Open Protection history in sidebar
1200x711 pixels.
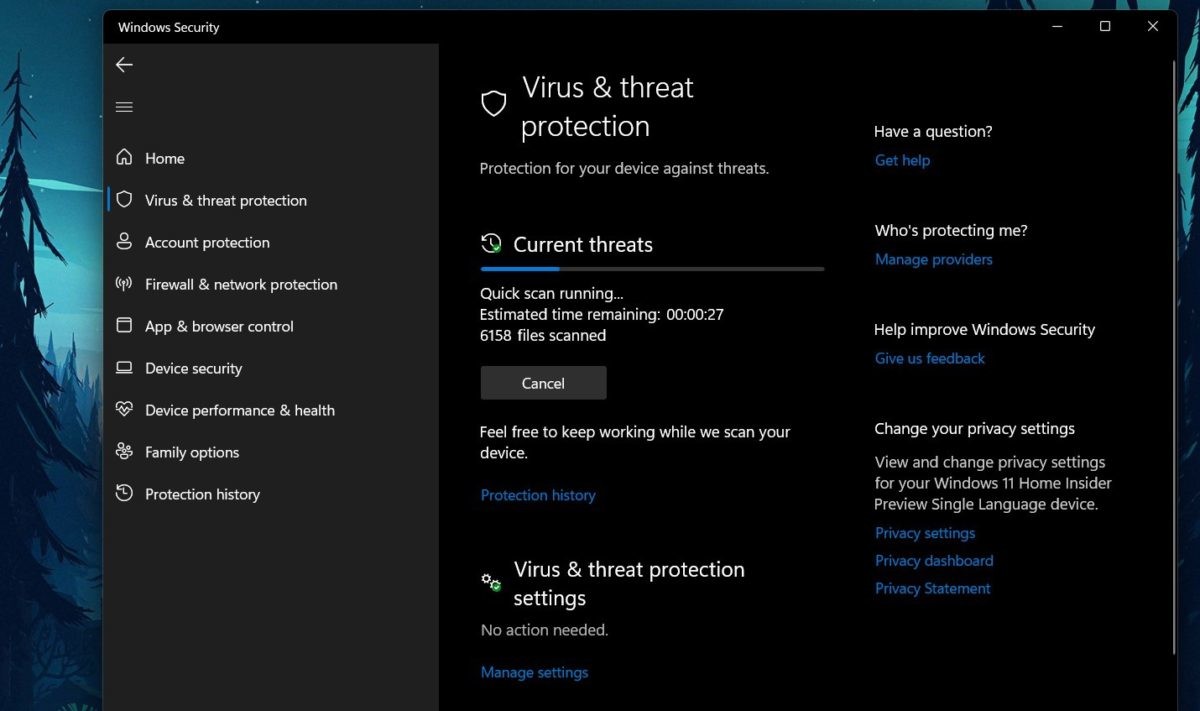pos(272,494)
